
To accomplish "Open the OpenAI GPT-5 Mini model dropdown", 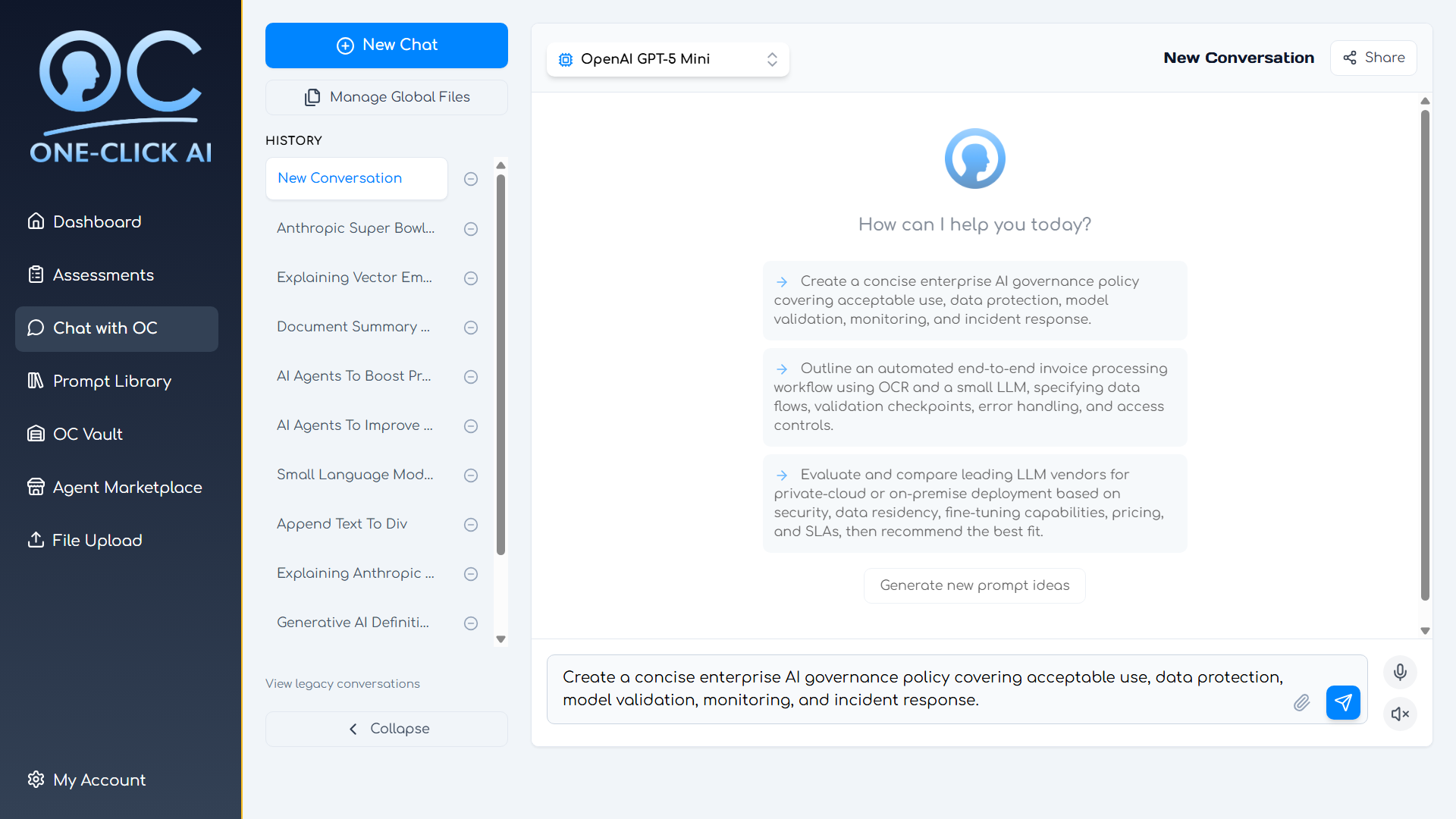I will click(667, 59).
